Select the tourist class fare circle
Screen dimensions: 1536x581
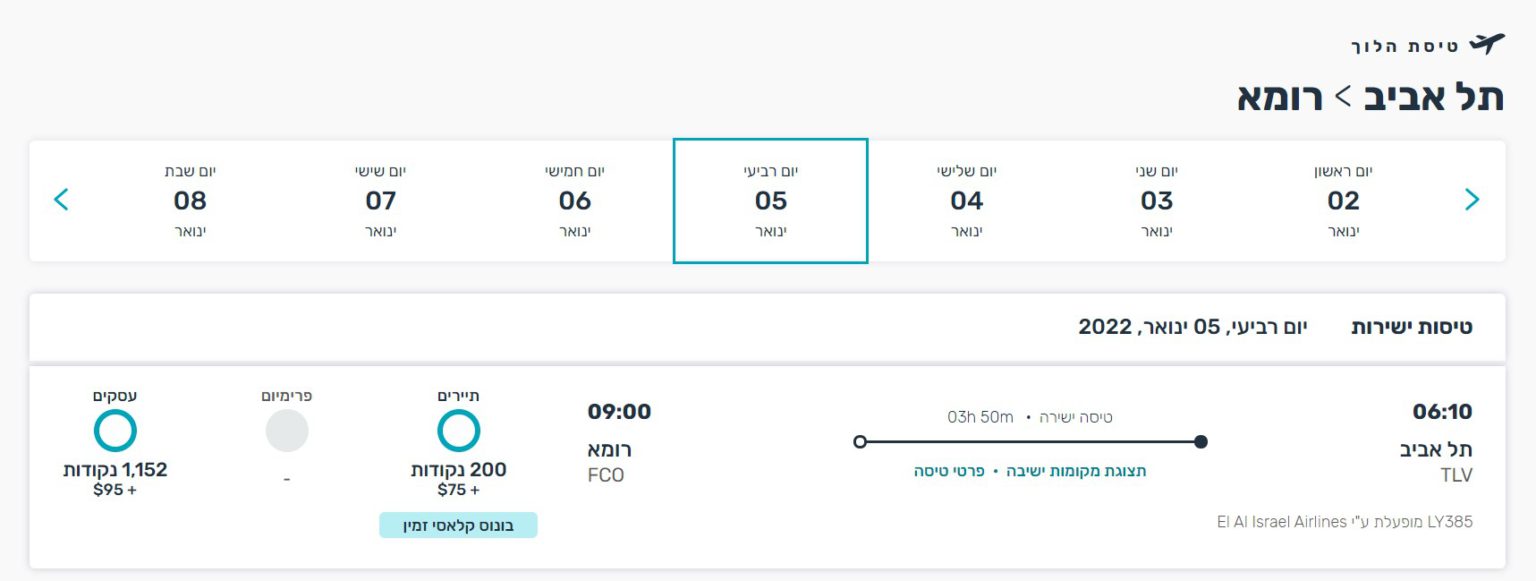pyautogui.click(x=459, y=431)
